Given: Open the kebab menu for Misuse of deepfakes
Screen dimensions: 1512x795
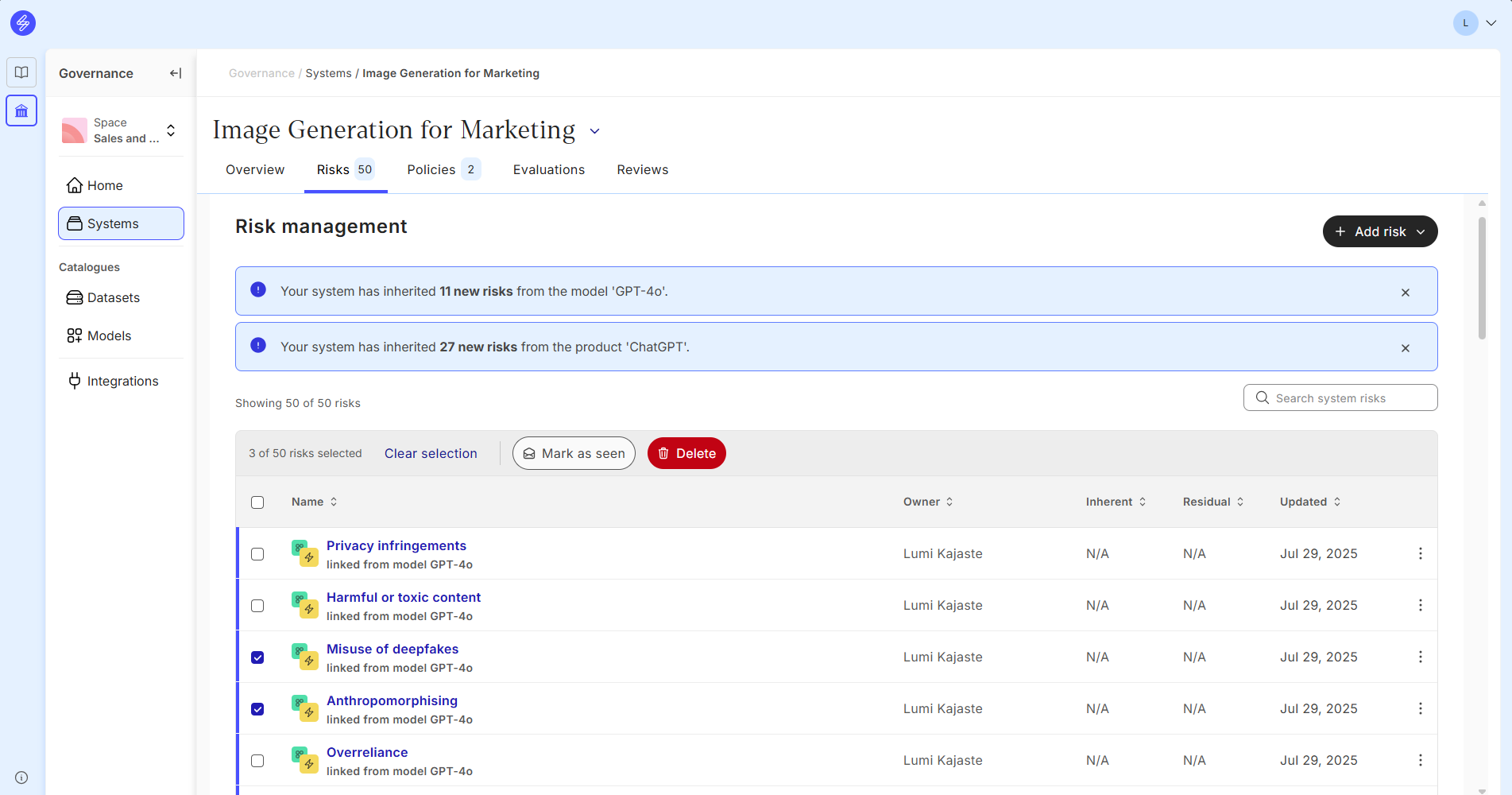Looking at the screenshot, I should pyautogui.click(x=1420, y=657).
